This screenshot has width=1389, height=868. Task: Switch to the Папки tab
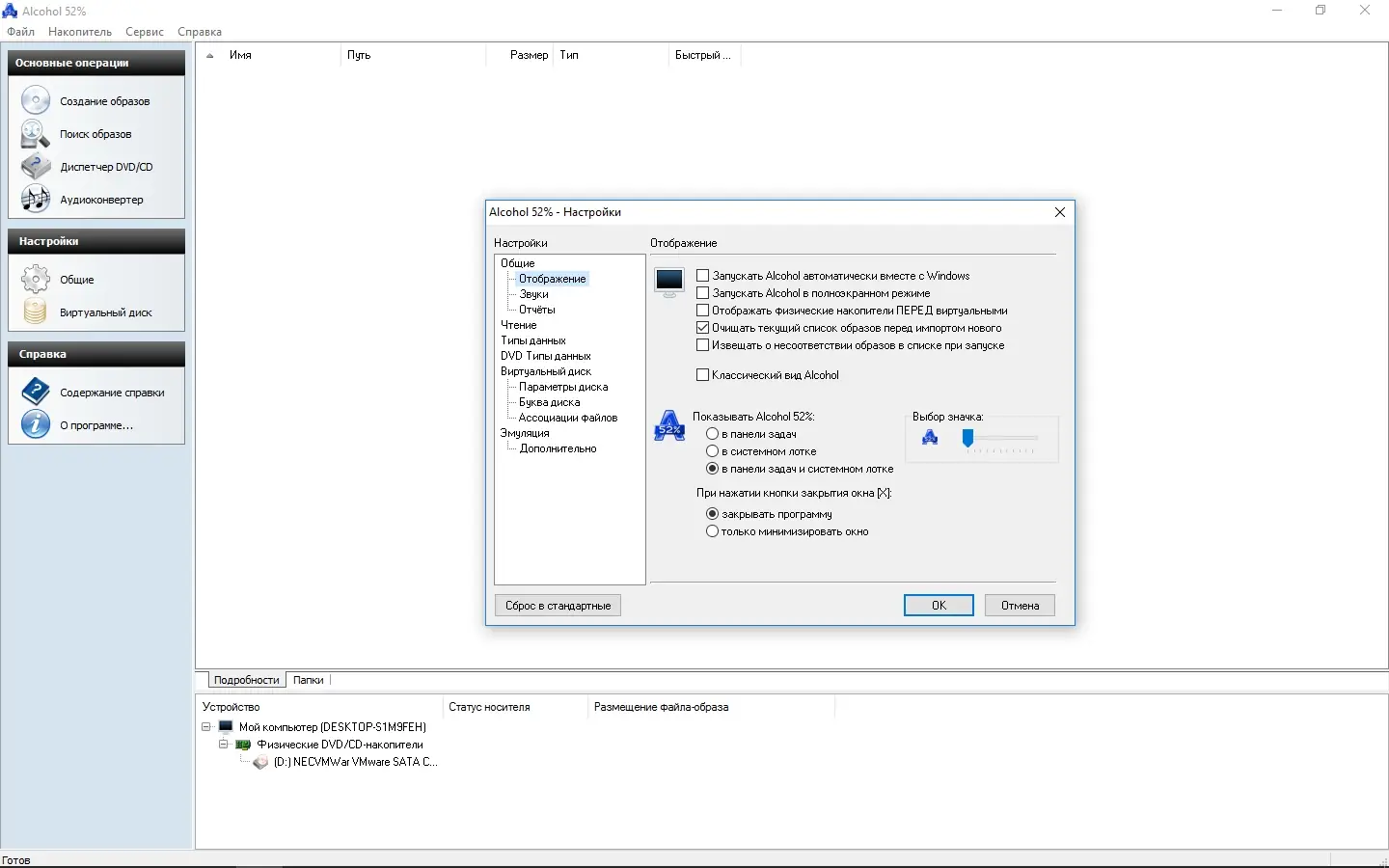[x=308, y=680]
